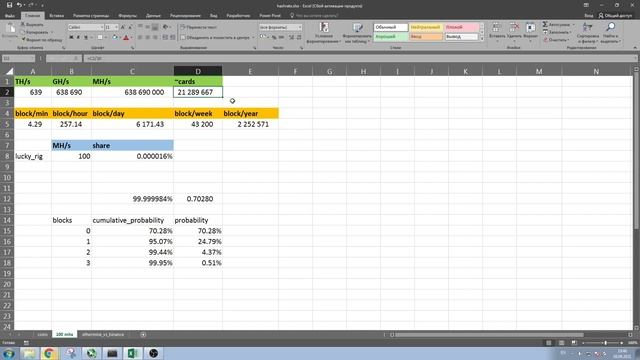
Task: Toggle Wrap Text (Перенести текст)
Action: tap(198, 27)
